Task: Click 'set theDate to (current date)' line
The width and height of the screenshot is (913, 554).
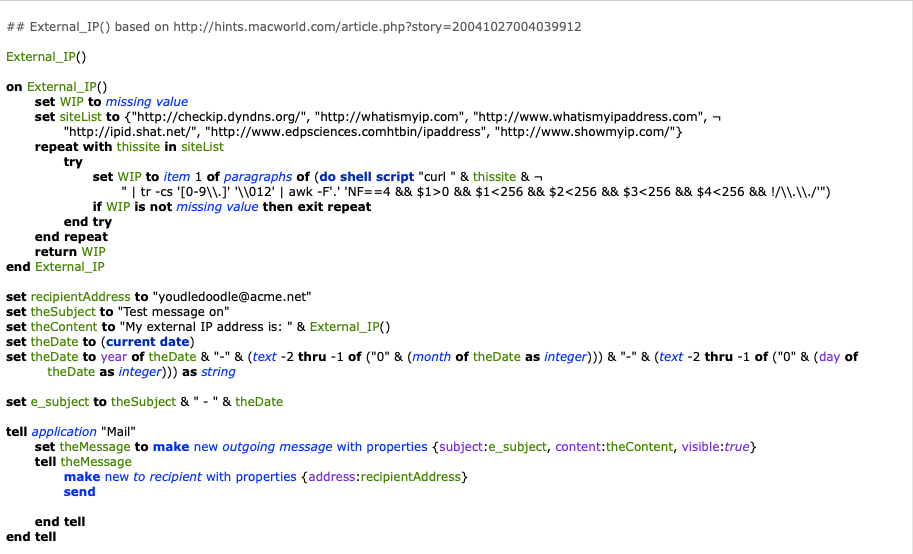Action: pos(100,342)
